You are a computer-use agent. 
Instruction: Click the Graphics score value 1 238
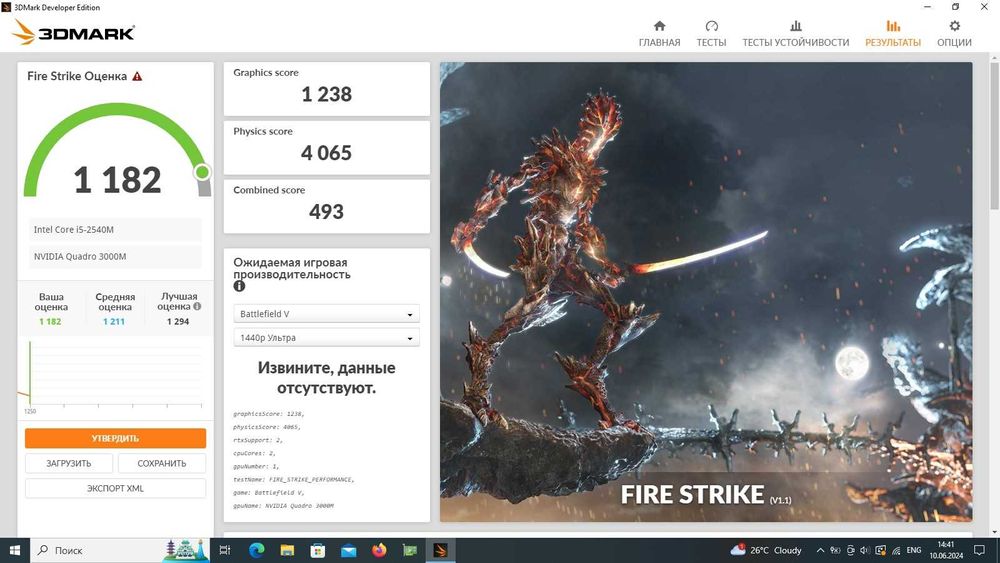point(327,94)
